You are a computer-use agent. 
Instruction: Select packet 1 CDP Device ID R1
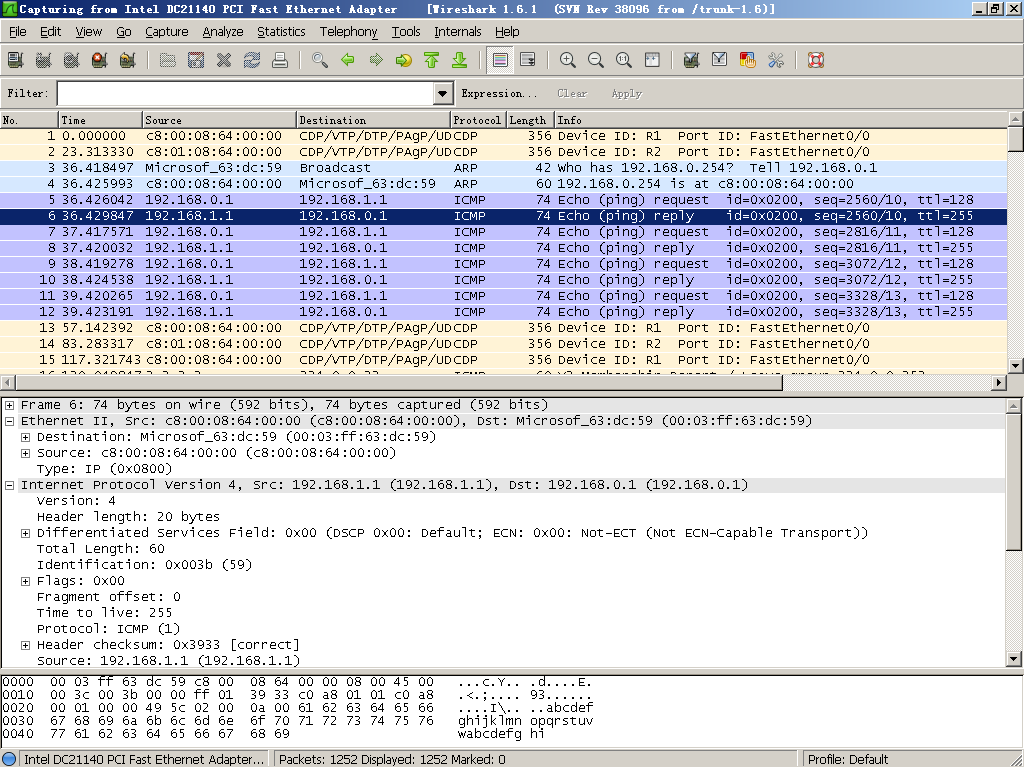tap(503, 136)
